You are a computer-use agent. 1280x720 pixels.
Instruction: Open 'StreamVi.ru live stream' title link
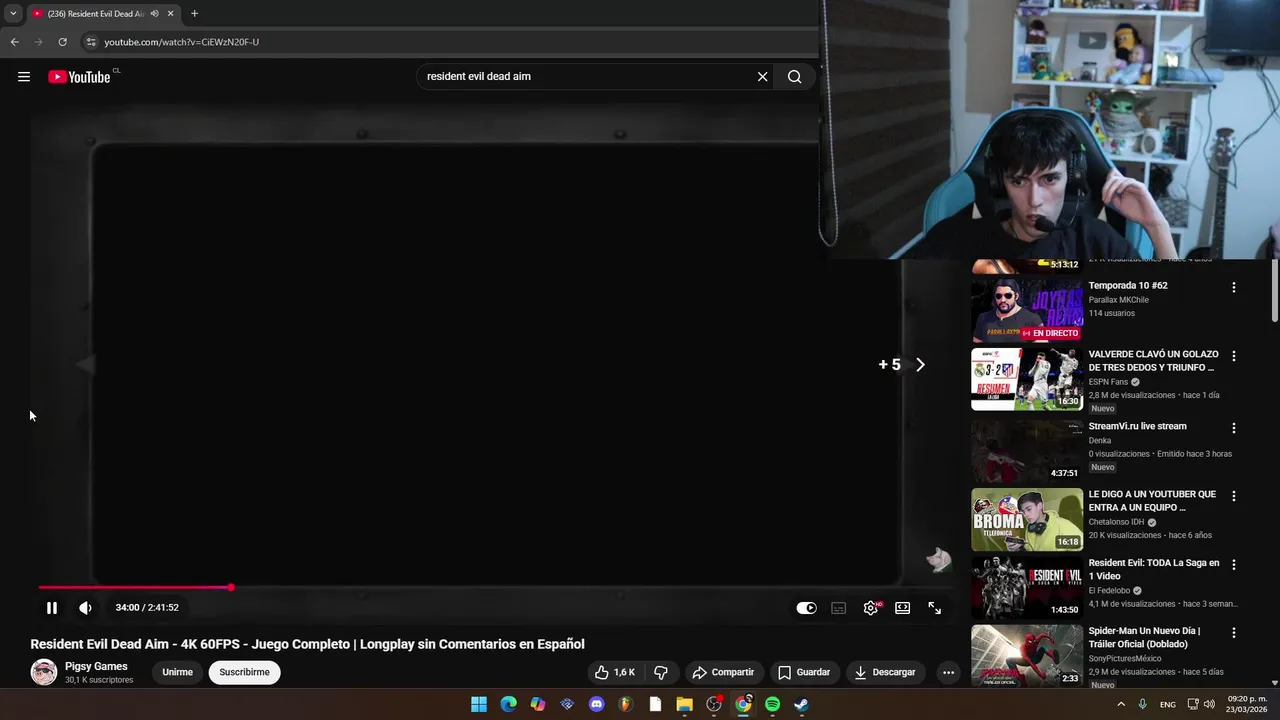[x=1137, y=426]
